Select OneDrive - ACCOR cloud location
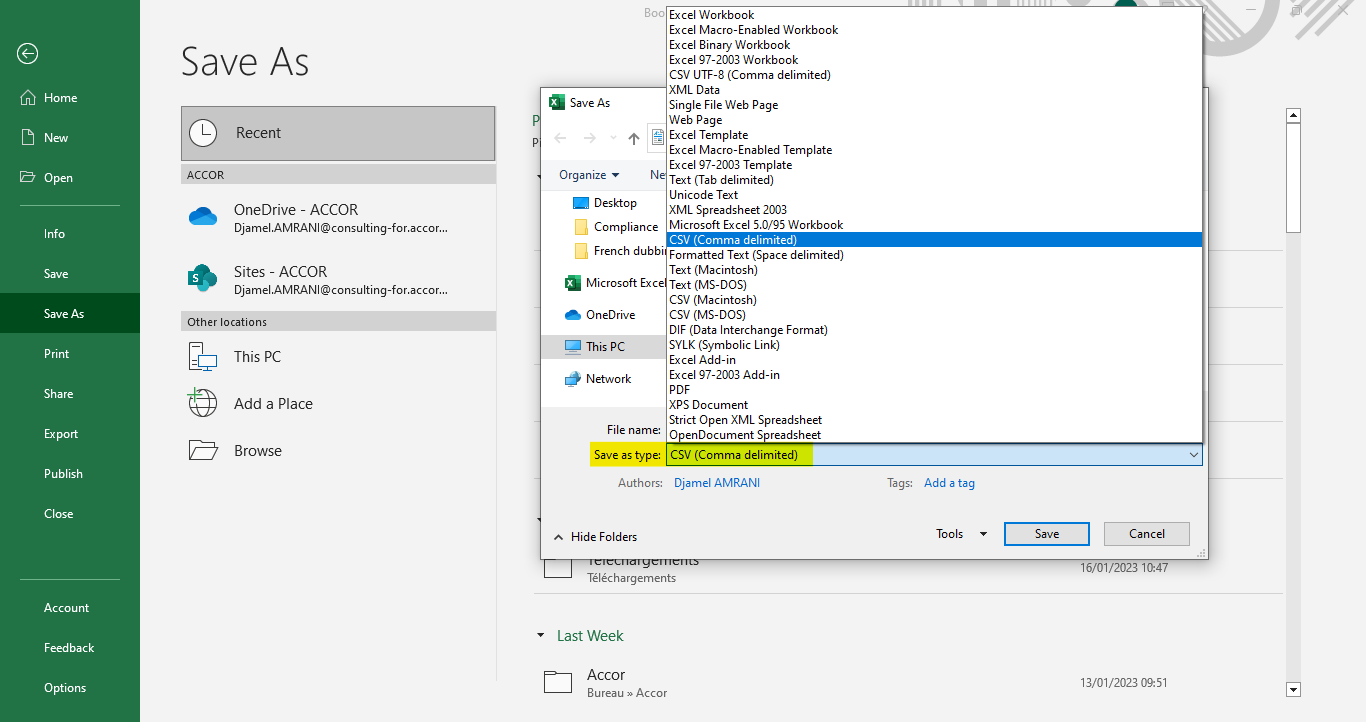 [338, 218]
